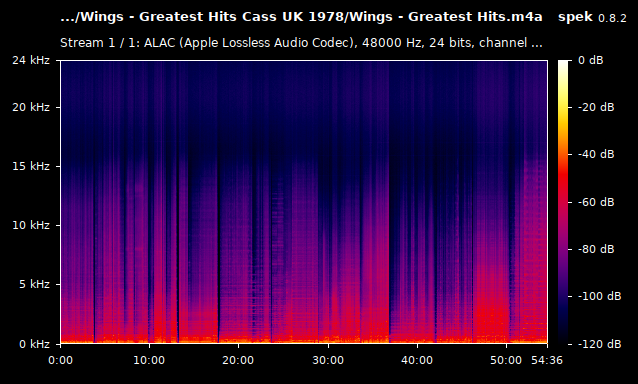Click the 15 kHz frequency label
The image size is (638, 384).
point(31,166)
